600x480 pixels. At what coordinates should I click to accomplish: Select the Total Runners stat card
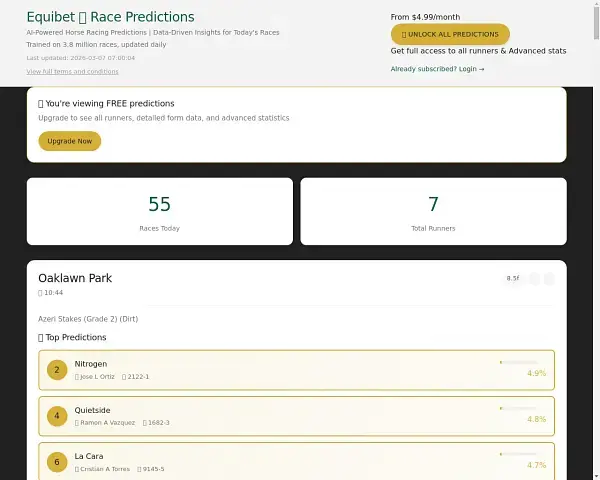pos(433,211)
